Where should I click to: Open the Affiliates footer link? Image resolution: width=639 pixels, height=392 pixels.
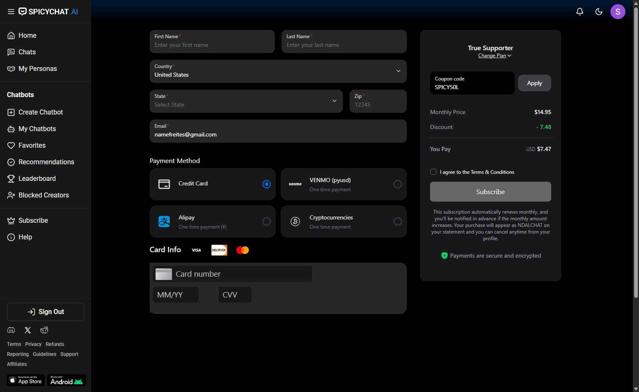tap(17, 364)
